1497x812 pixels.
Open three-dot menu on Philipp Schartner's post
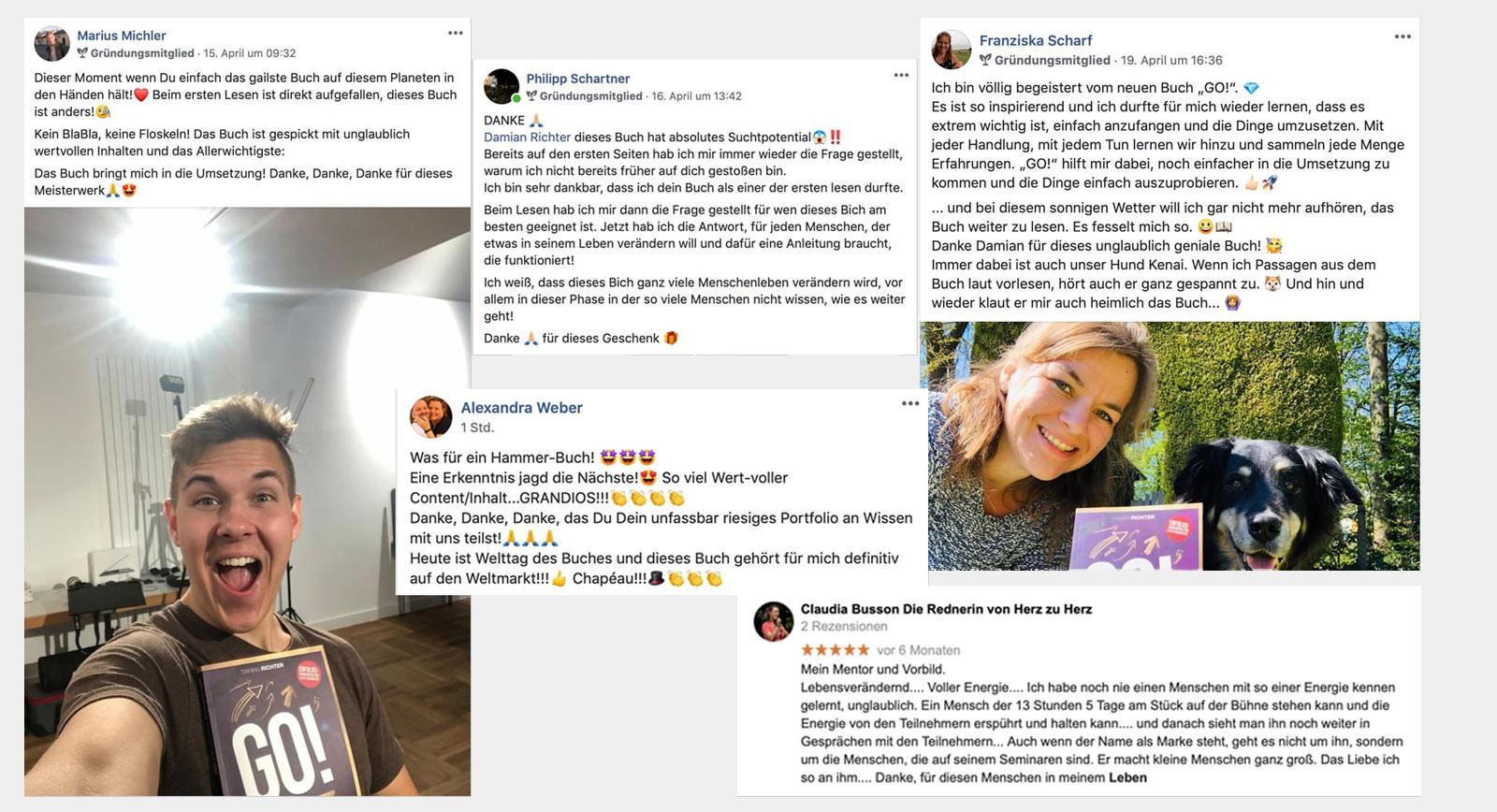(x=901, y=75)
